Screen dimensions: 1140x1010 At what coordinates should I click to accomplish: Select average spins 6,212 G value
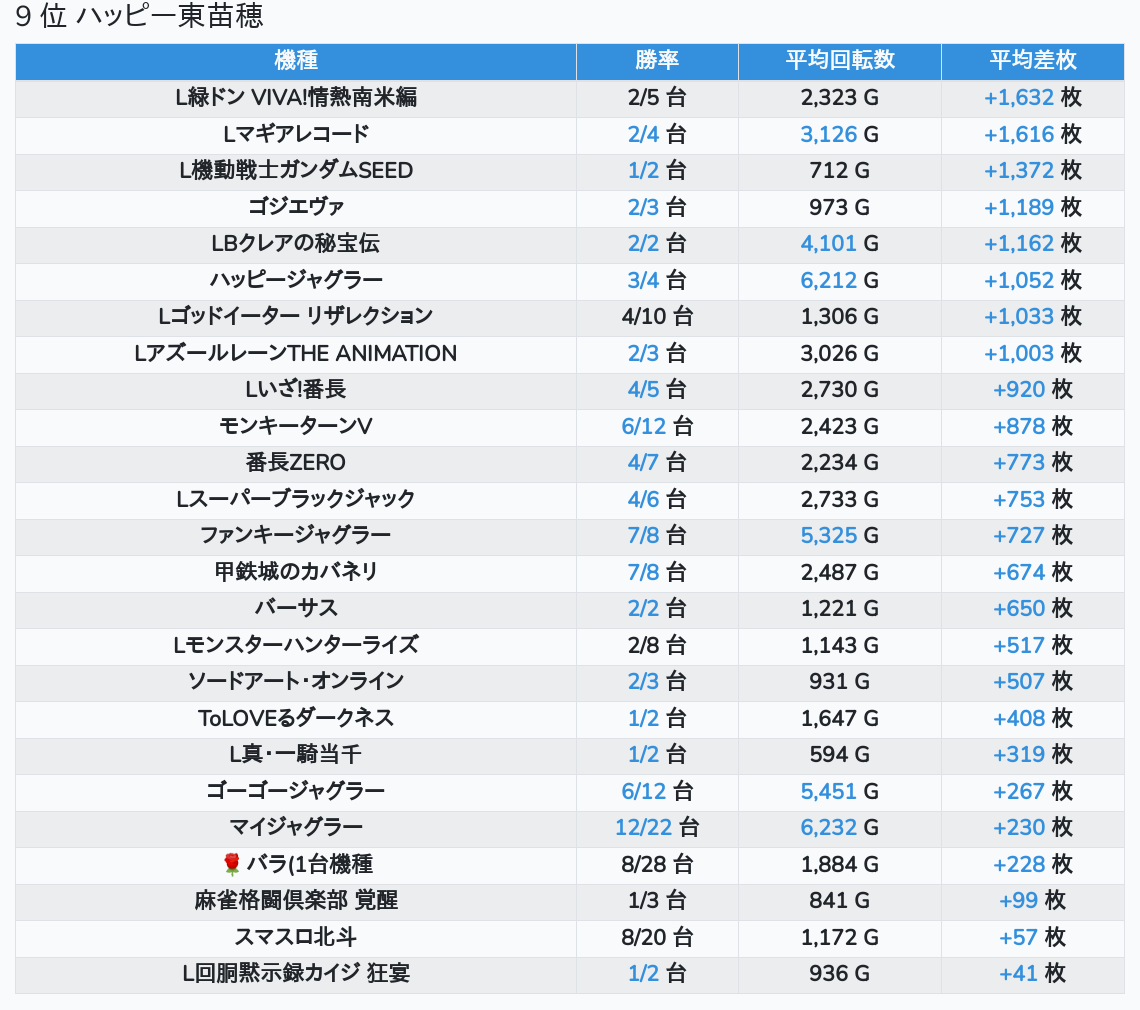840,280
